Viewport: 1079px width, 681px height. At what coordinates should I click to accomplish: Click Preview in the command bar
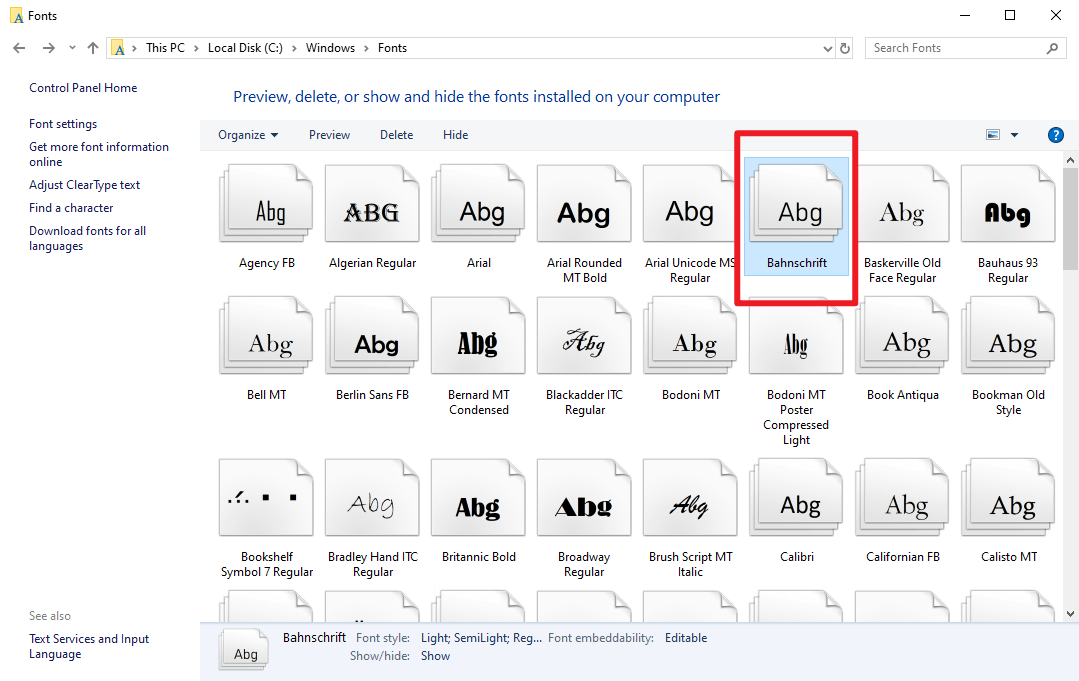[329, 135]
